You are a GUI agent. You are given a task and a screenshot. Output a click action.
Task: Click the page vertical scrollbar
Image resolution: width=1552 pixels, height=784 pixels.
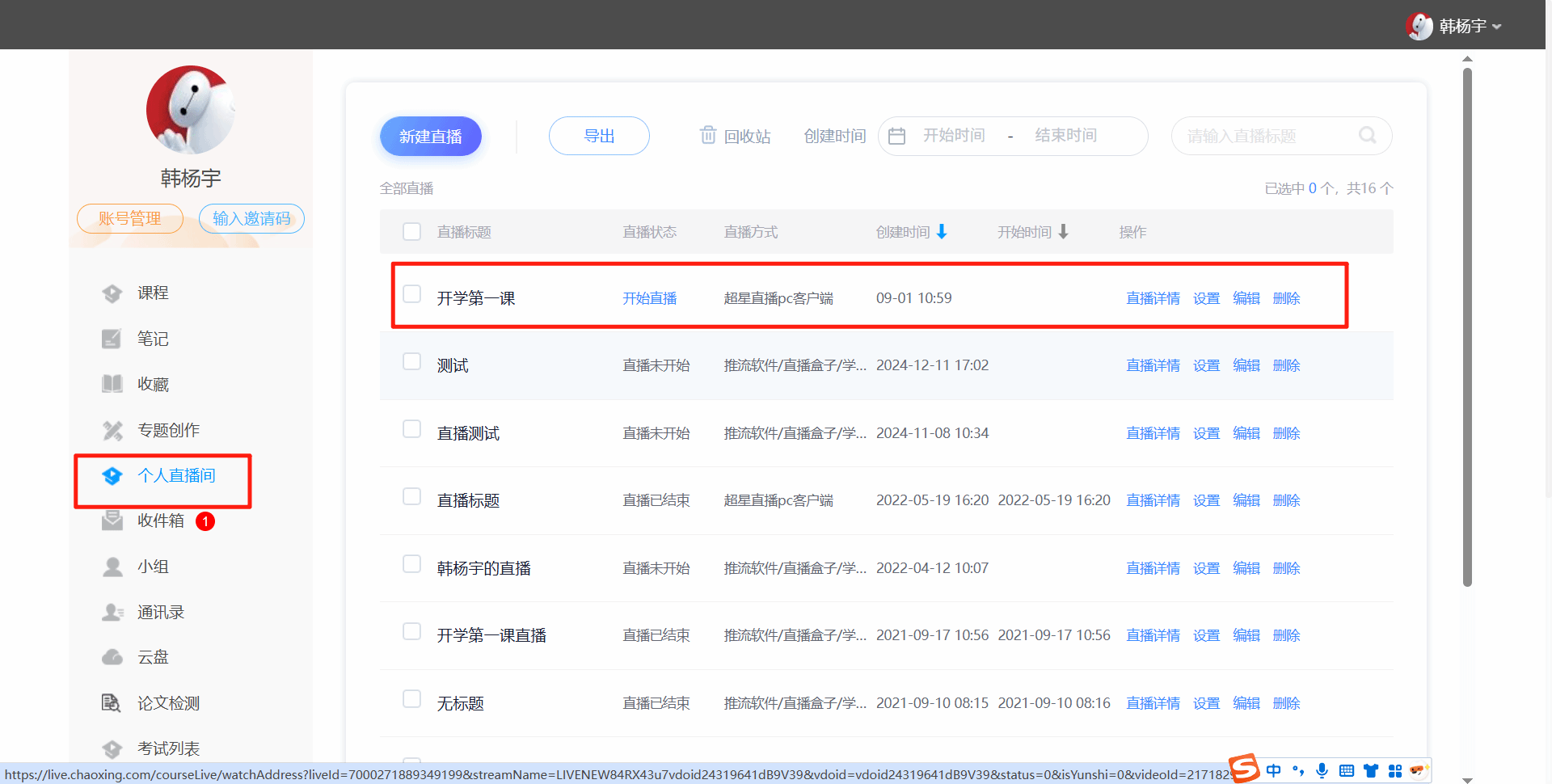tap(1467, 323)
